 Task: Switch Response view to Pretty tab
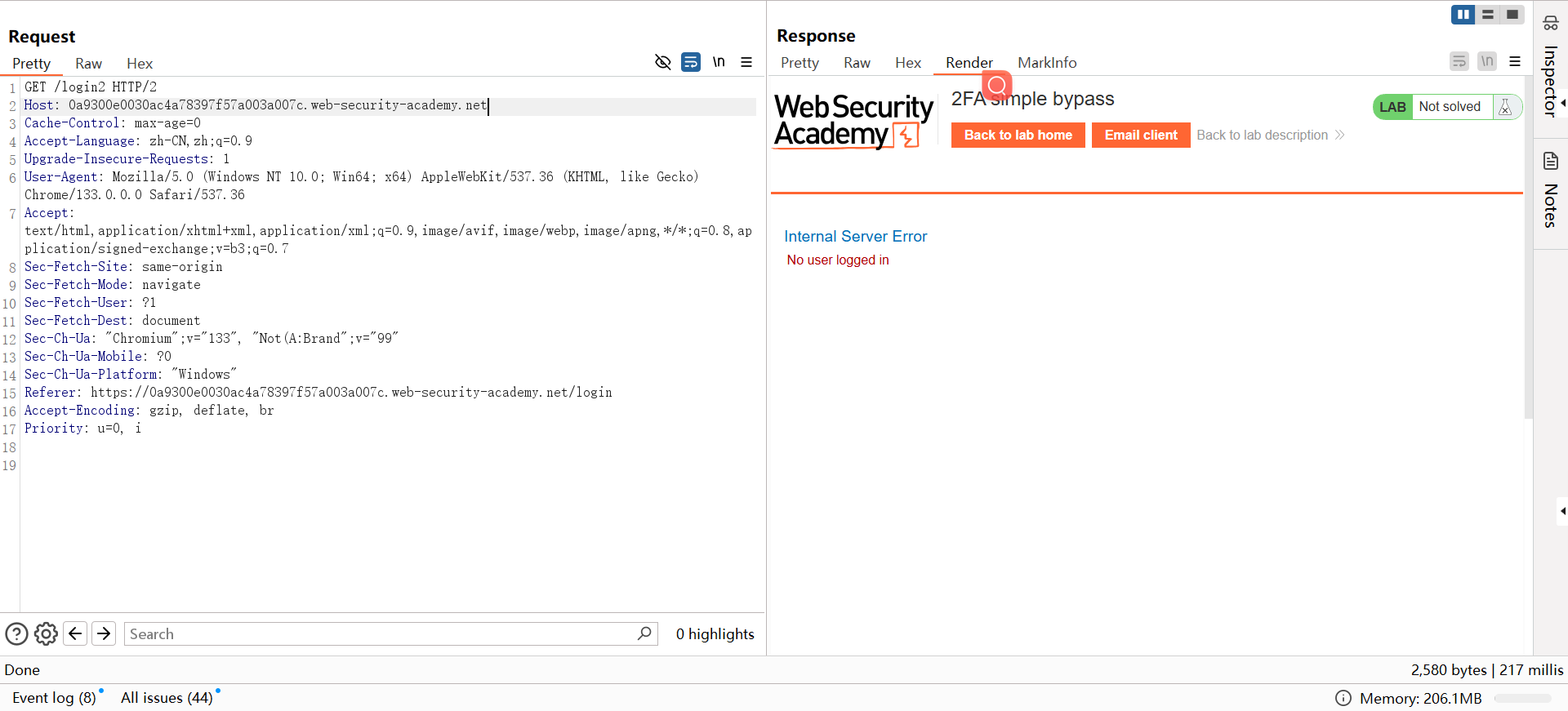click(799, 63)
